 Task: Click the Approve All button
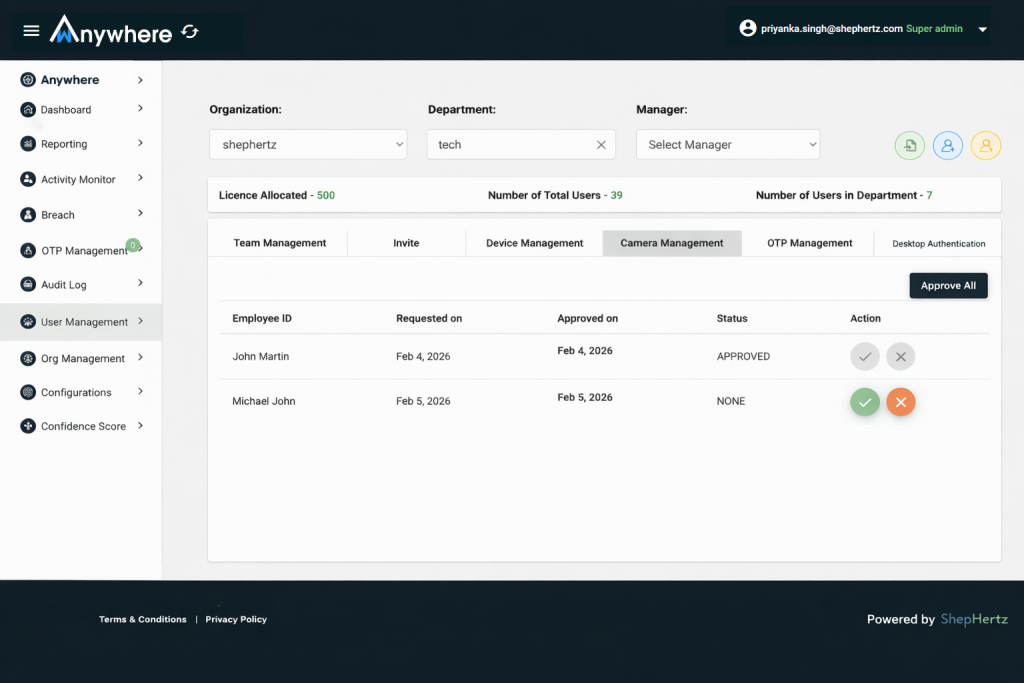[948, 286]
